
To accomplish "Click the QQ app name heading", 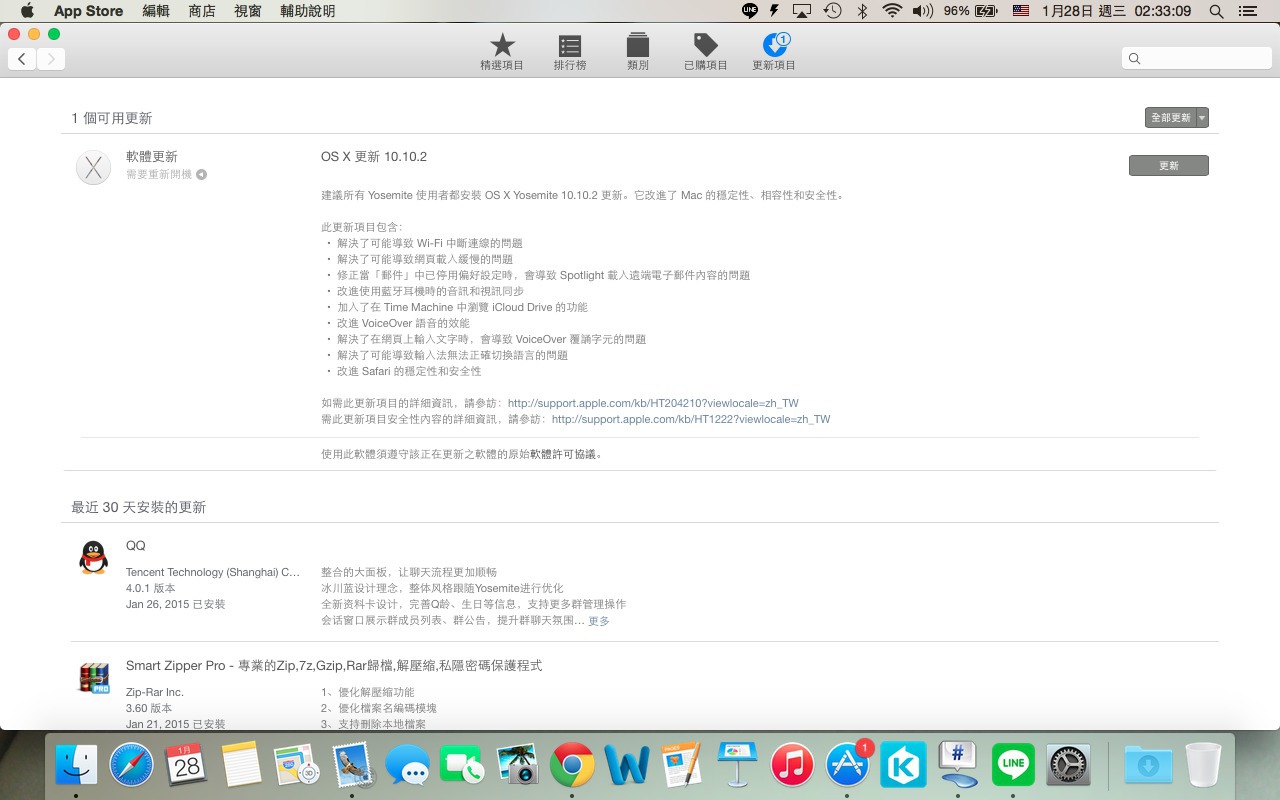I will tap(135, 546).
